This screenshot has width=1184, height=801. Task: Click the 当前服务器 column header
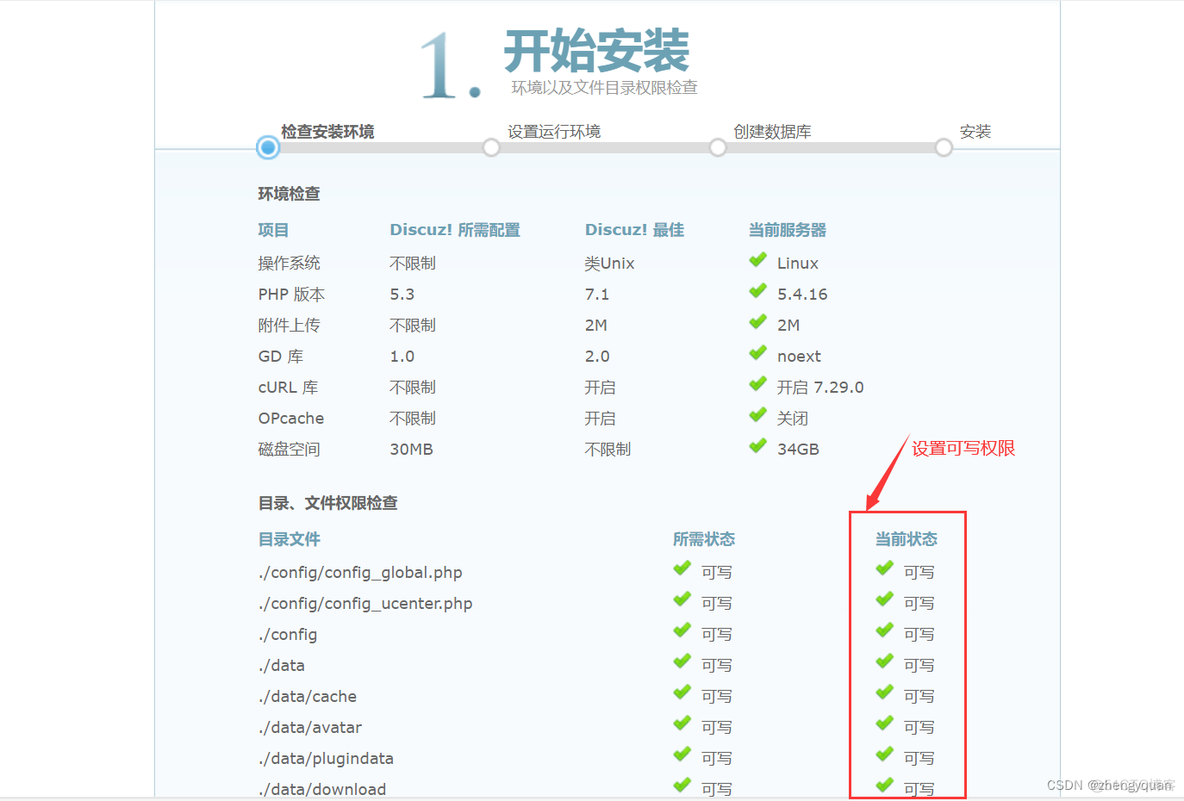(788, 230)
